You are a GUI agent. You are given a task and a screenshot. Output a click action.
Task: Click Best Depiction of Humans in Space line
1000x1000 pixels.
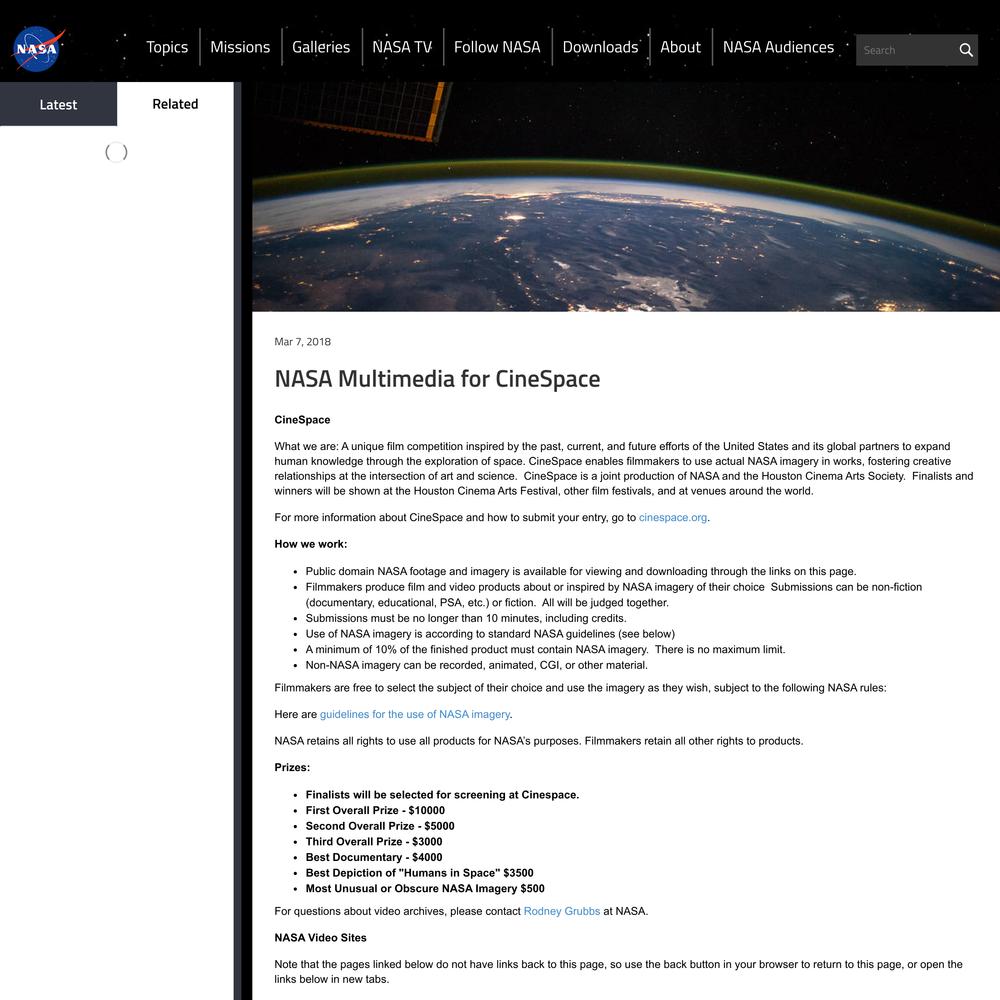419,872
